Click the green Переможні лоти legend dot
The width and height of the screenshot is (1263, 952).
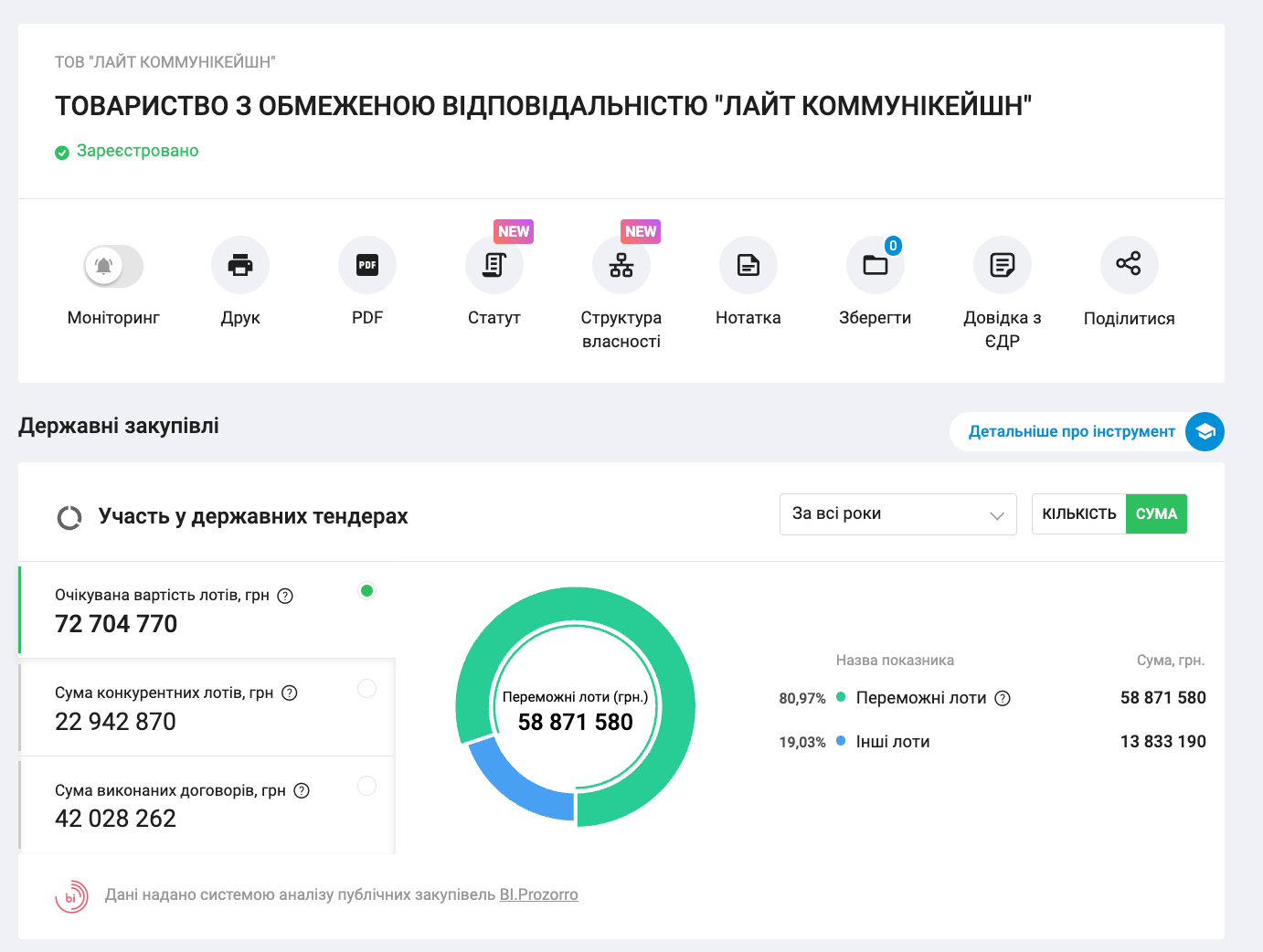pos(841,697)
